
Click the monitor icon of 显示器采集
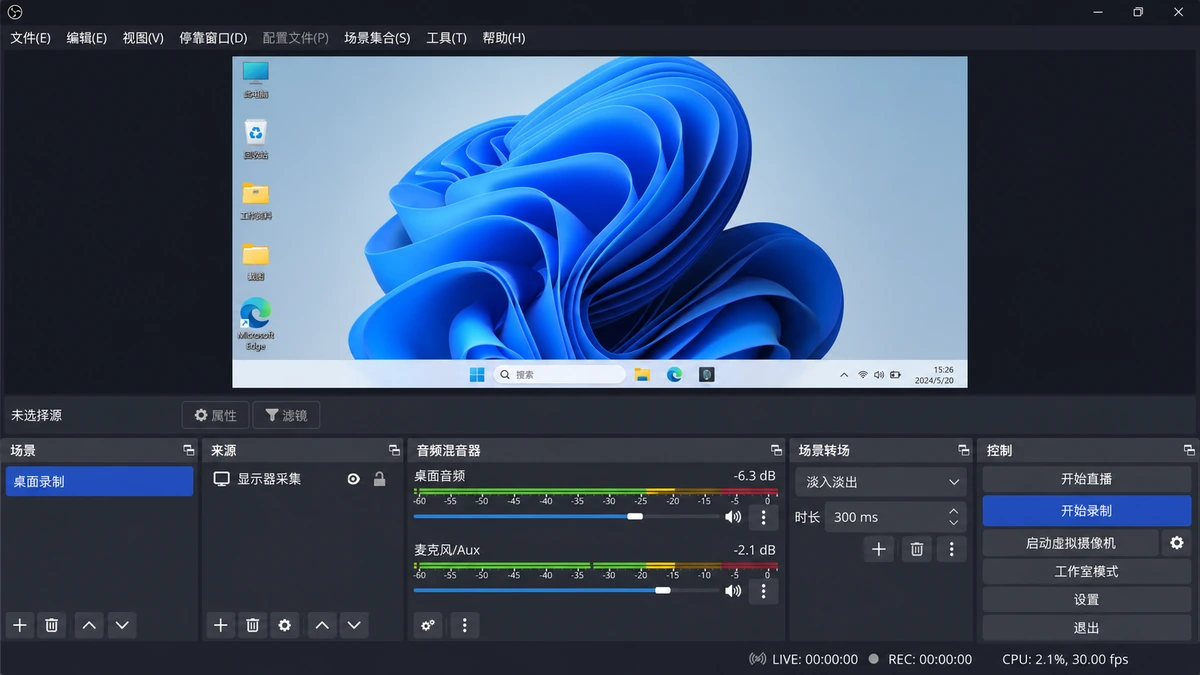click(222, 479)
